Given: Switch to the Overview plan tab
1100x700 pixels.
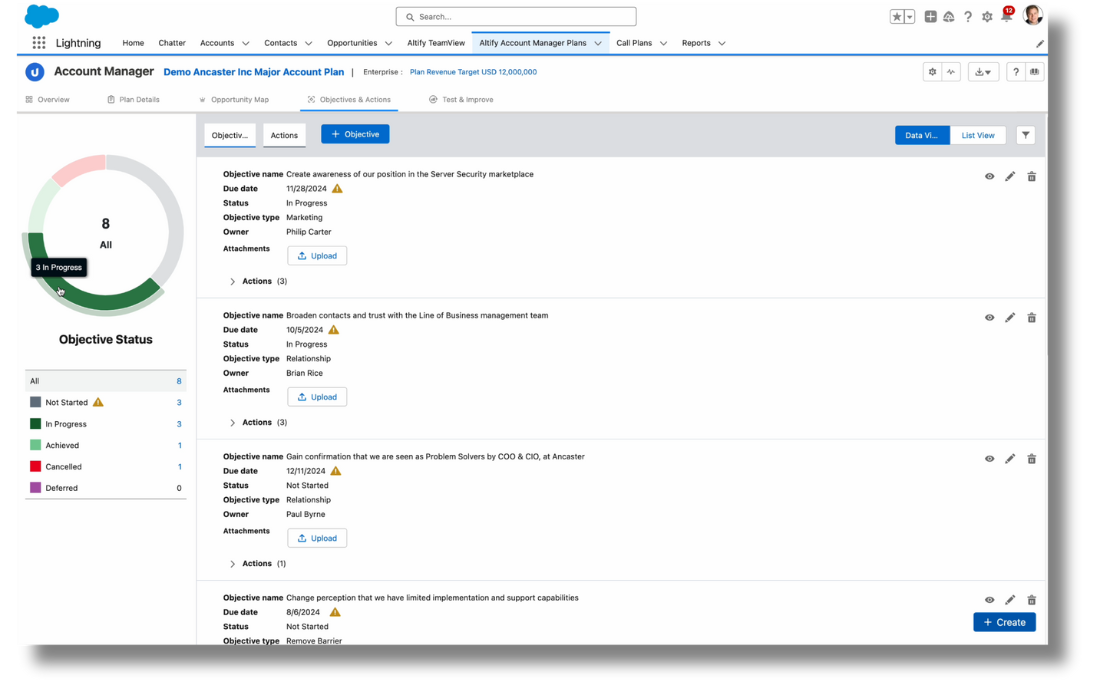Looking at the screenshot, I should (x=48, y=100).
